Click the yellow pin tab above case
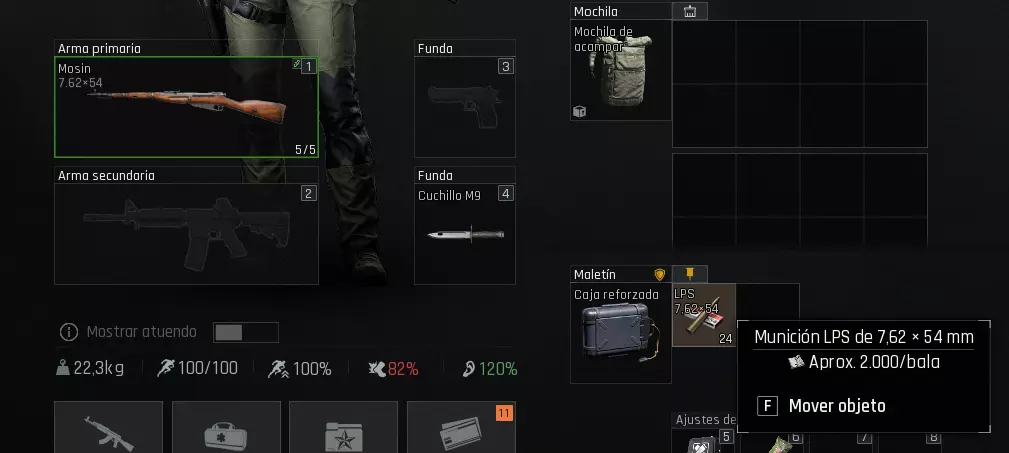The width and height of the screenshot is (1009, 453). coord(690,273)
